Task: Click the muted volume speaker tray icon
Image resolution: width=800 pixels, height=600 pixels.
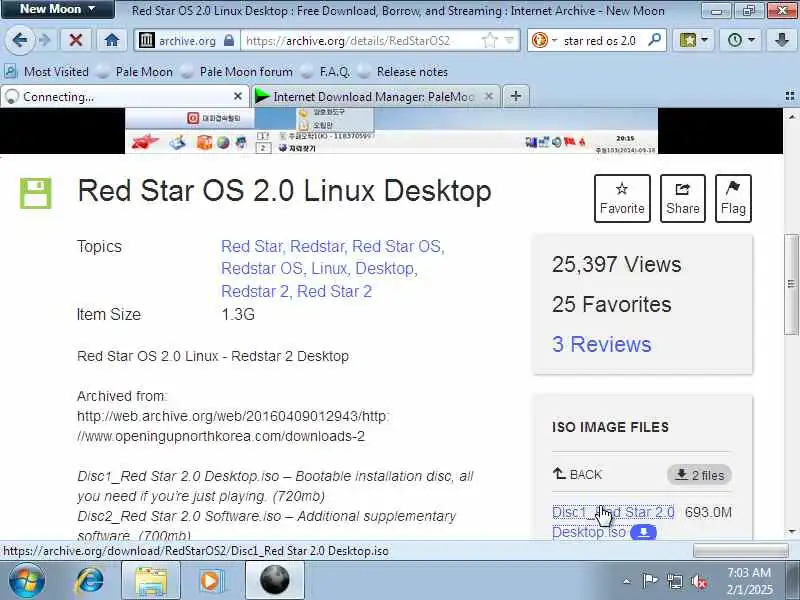Action: (x=699, y=581)
